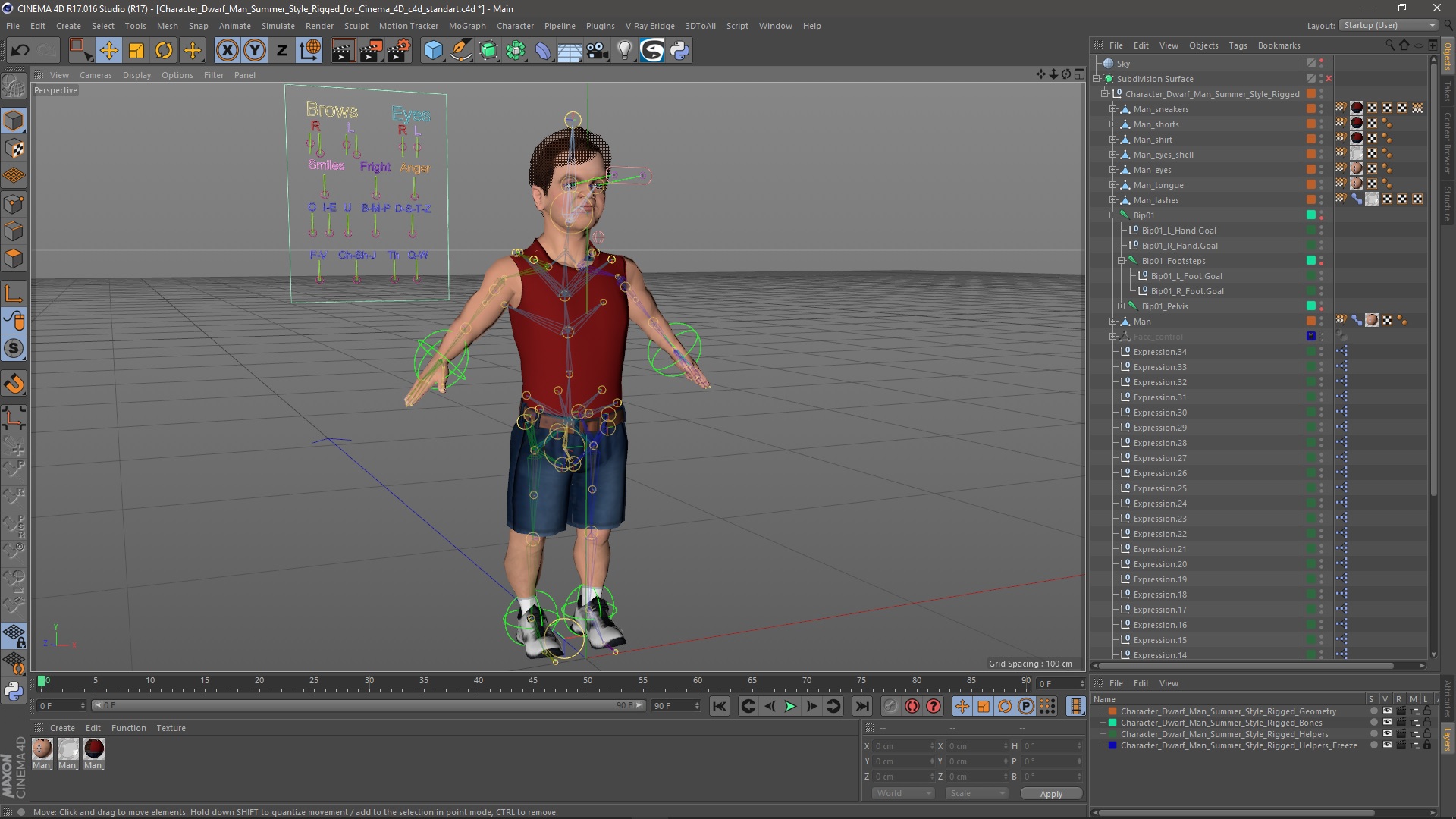Open vertical Structure tab
Screen dimensions: 1456x819
pyautogui.click(x=1448, y=203)
